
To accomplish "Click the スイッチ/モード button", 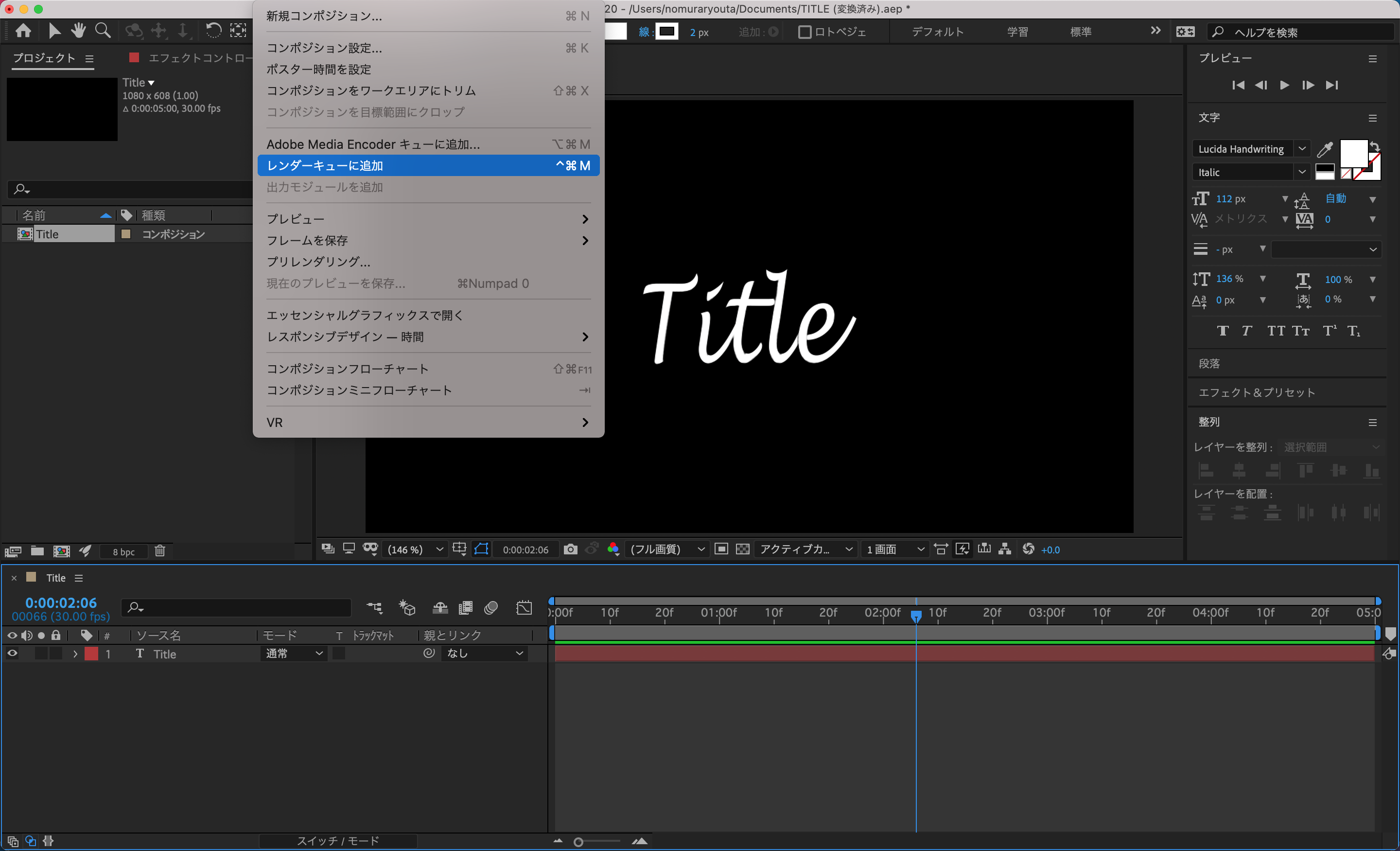I will click(338, 841).
